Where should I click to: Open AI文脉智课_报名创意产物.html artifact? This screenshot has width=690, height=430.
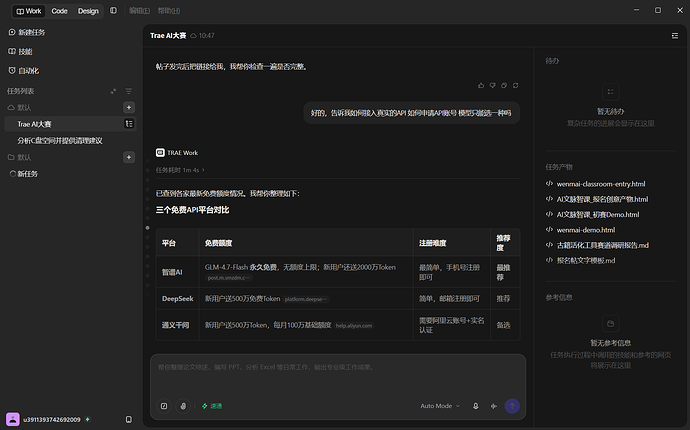click(x=597, y=199)
